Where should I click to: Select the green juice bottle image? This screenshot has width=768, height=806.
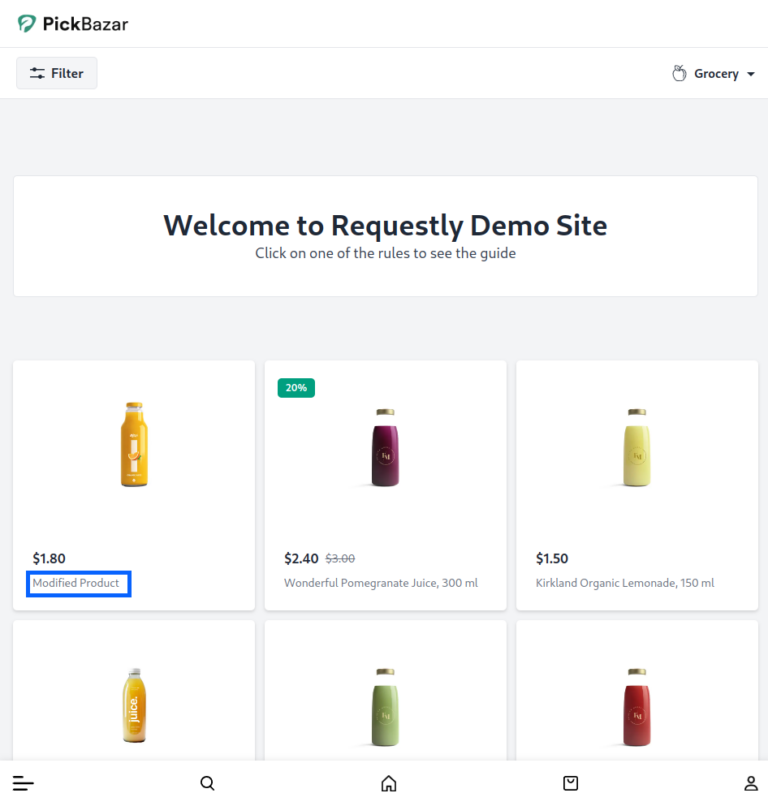[x=386, y=707]
